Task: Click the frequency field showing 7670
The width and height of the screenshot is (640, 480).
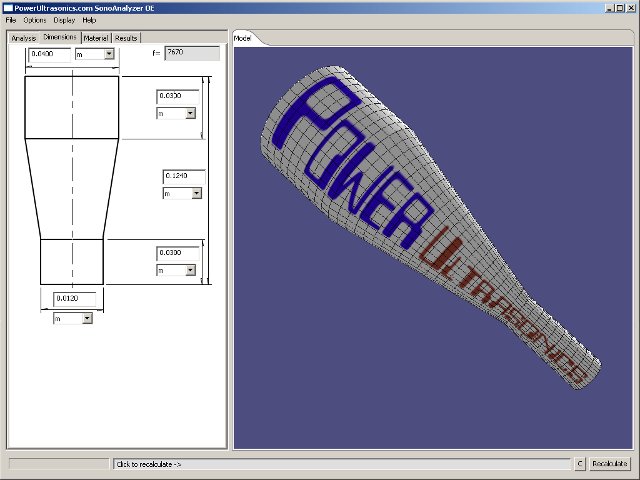Action: coord(192,53)
